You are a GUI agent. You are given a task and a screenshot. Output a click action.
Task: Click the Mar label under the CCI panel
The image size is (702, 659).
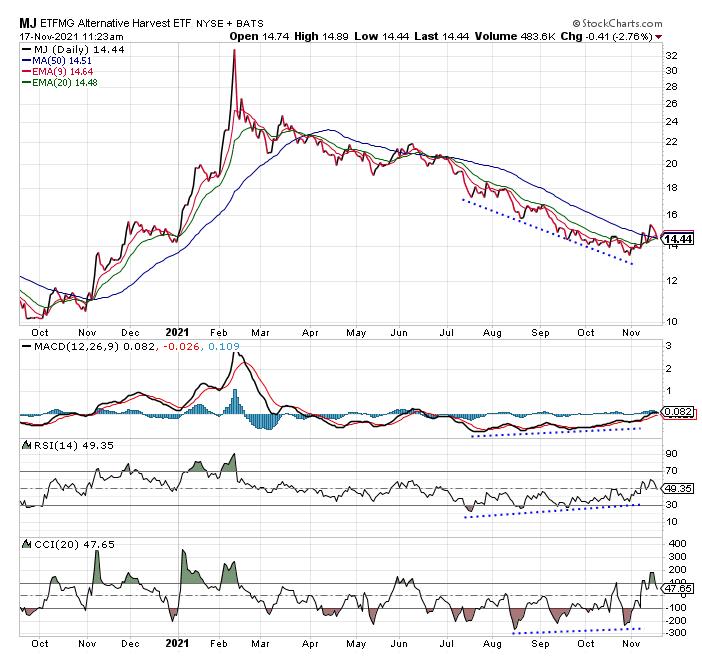coord(260,644)
